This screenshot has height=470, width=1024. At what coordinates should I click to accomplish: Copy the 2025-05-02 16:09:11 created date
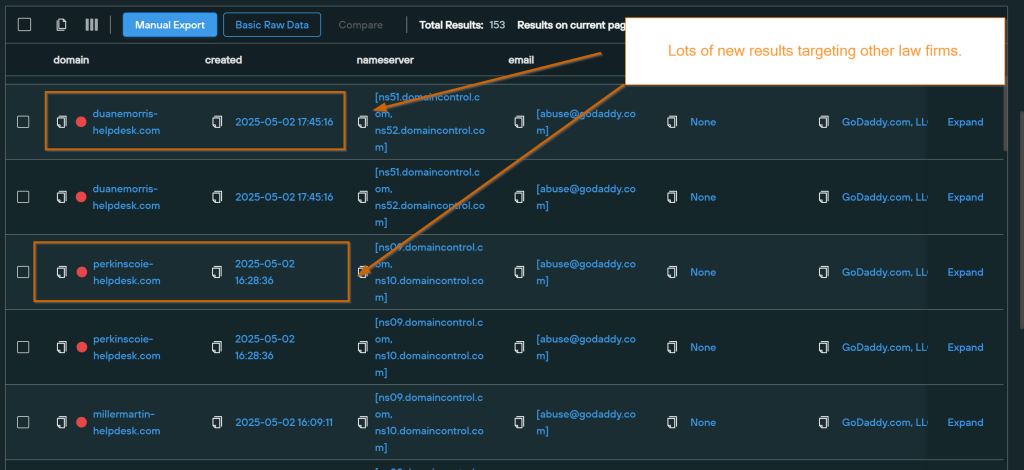pyautogui.click(x=217, y=422)
